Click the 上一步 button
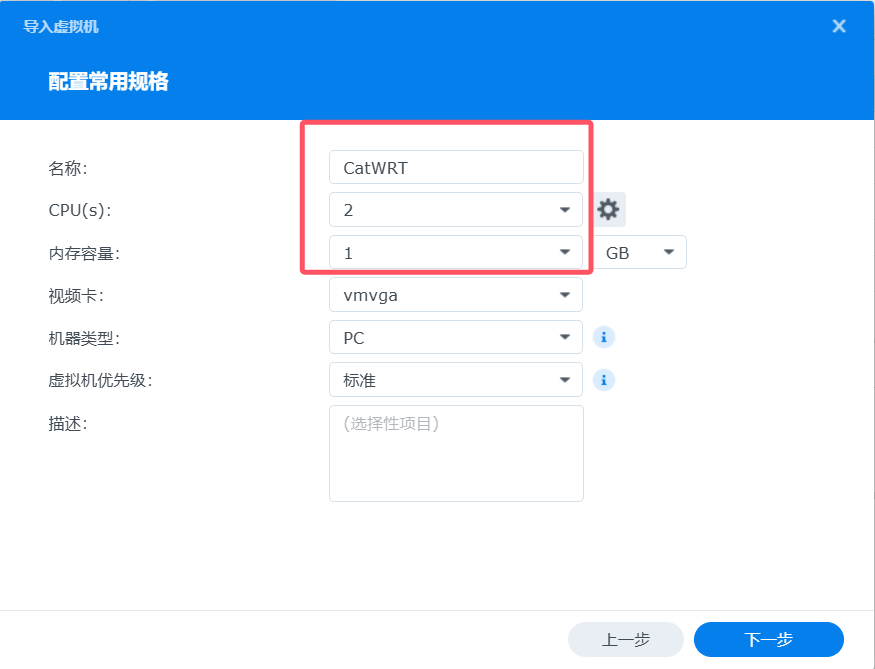The width and height of the screenshot is (875, 669). click(625, 639)
